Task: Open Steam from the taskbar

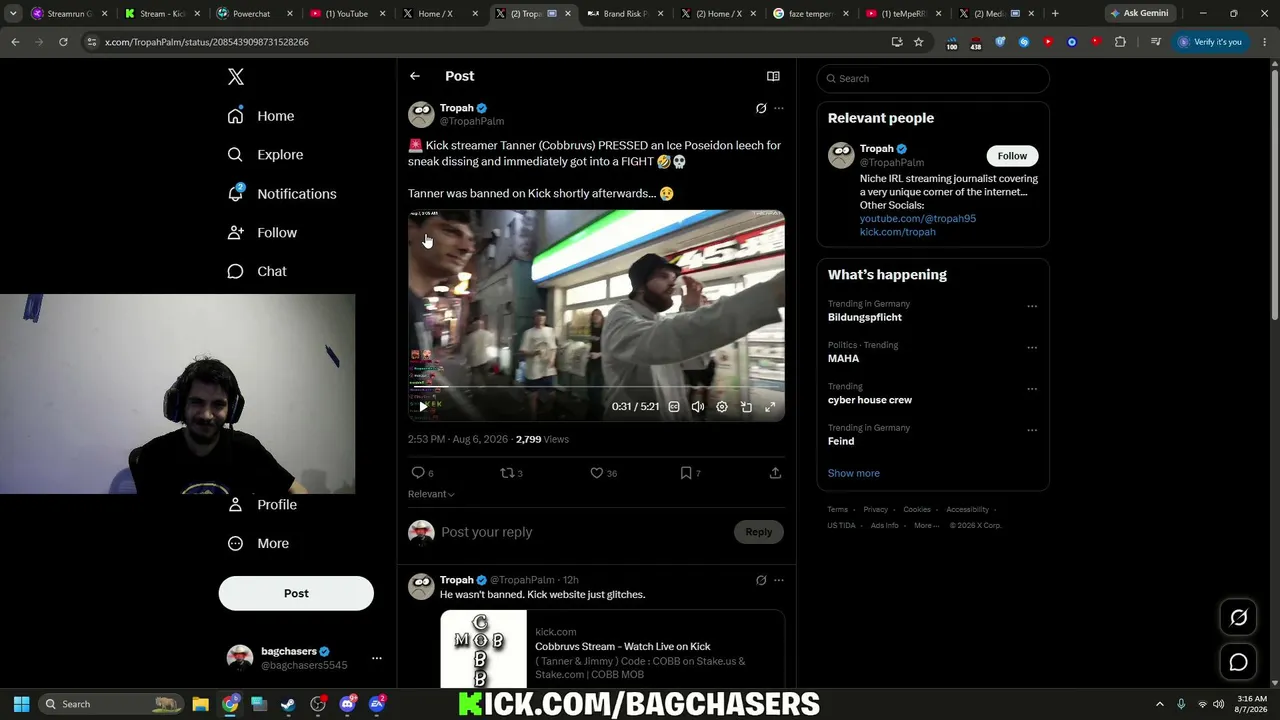Action: [x=288, y=704]
